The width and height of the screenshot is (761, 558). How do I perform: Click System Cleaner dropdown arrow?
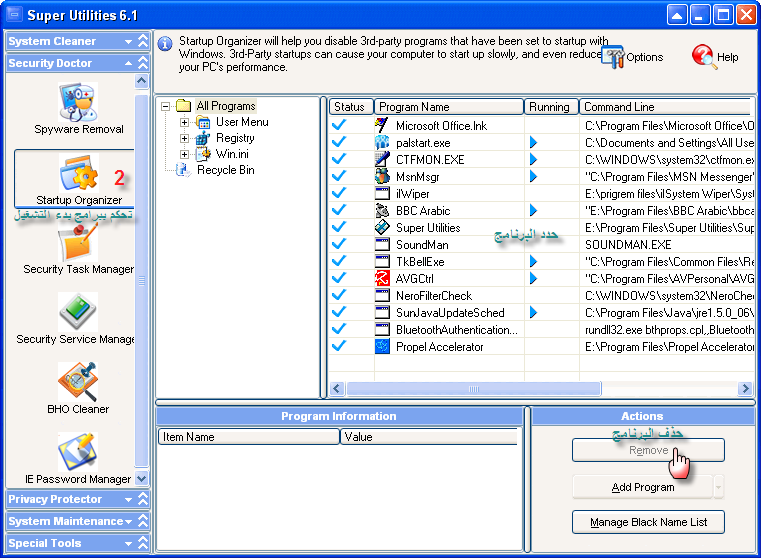pos(129,41)
